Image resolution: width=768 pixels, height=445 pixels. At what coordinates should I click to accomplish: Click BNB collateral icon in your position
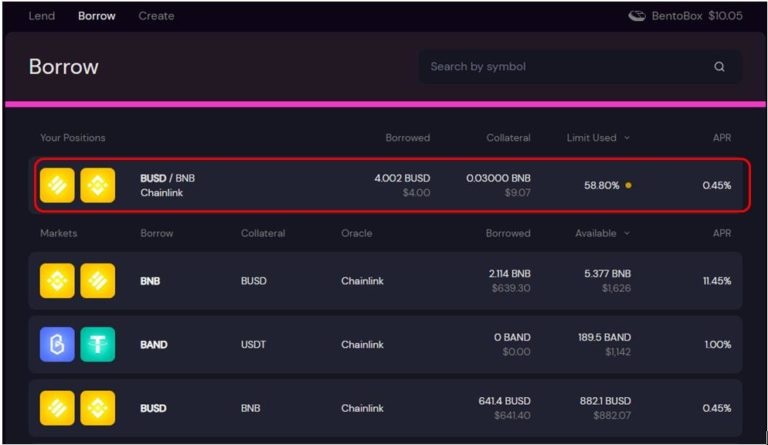click(x=98, y=185)
